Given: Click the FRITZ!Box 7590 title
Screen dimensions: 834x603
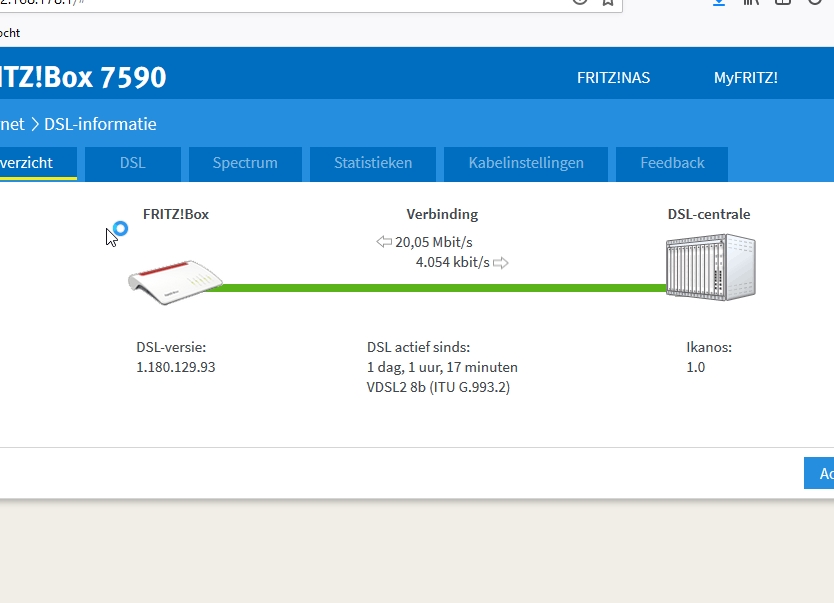Looking at the screenshot, I should pyautogui.click(x=83, y=77).
